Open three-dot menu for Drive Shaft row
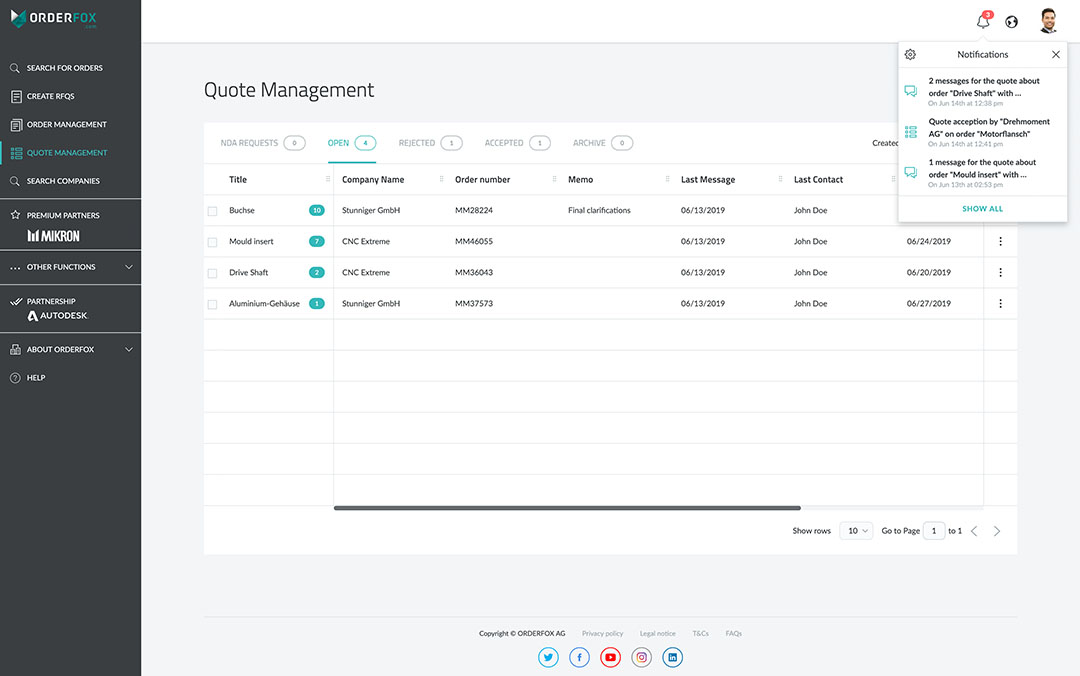This screenshot has height=676, width=1080. point(1000,272)
